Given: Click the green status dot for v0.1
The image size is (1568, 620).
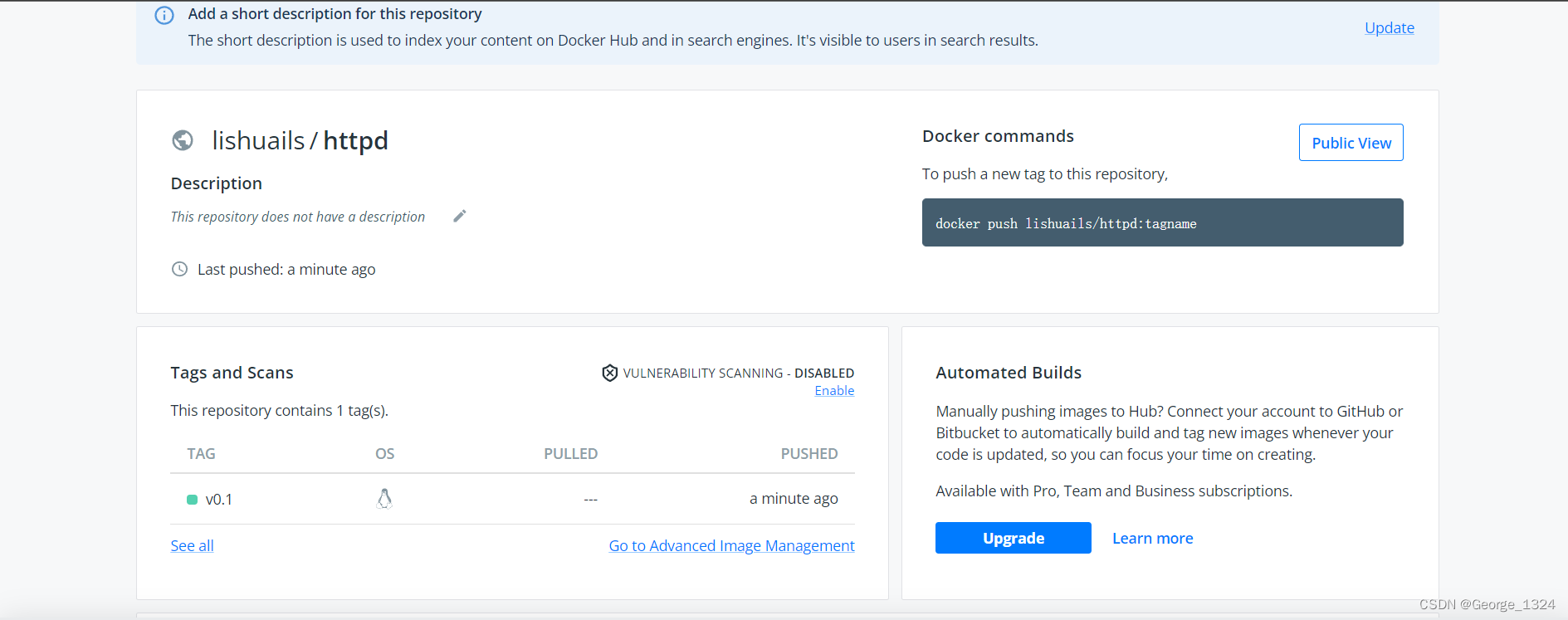Looking at the screenshot, I should [192, 500].
